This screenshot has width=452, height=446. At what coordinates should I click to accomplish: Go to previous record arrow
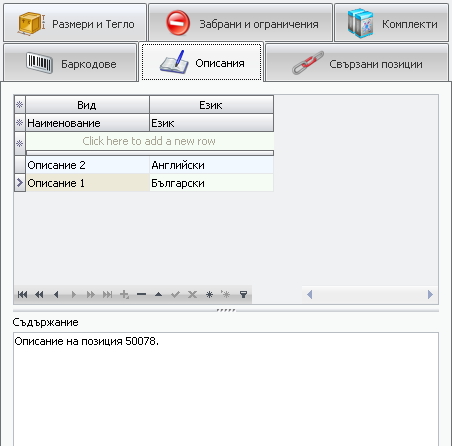pyautogui.click(x=56, y=294)
